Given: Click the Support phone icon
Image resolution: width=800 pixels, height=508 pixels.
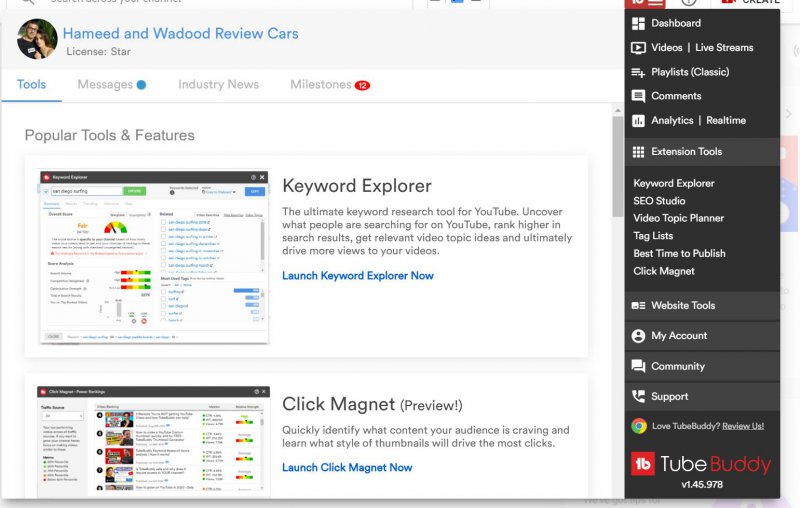Looking at the screenshot, I should point(638,396).
